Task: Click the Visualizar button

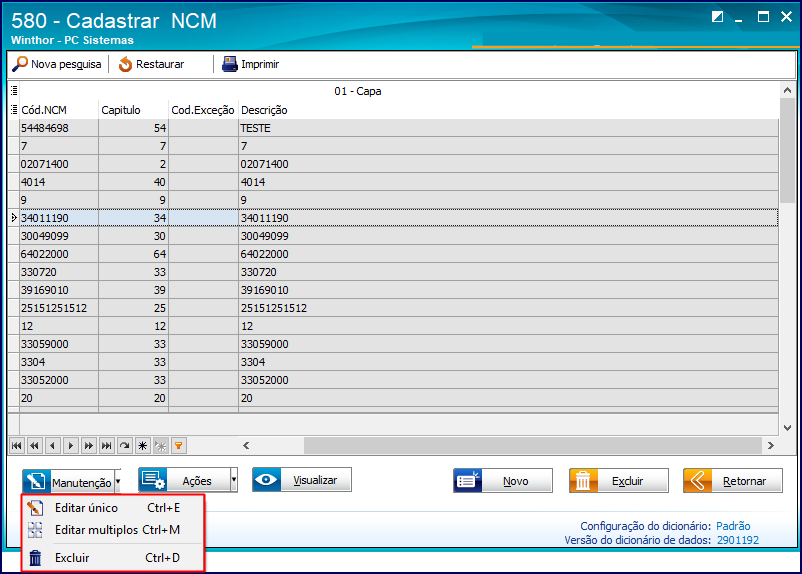Action: pos(302,480)
